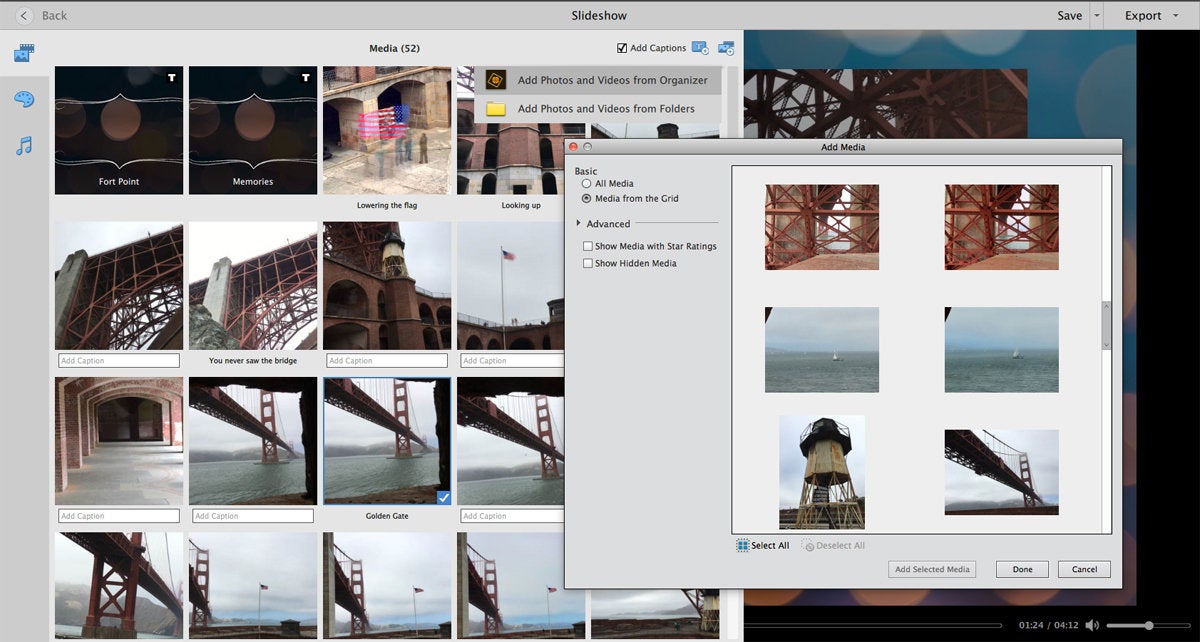This screenshot has height=642, width=1200.
Task: Choose Add Photos and Videos from Organizer
Action: click(x=598, y=81)
